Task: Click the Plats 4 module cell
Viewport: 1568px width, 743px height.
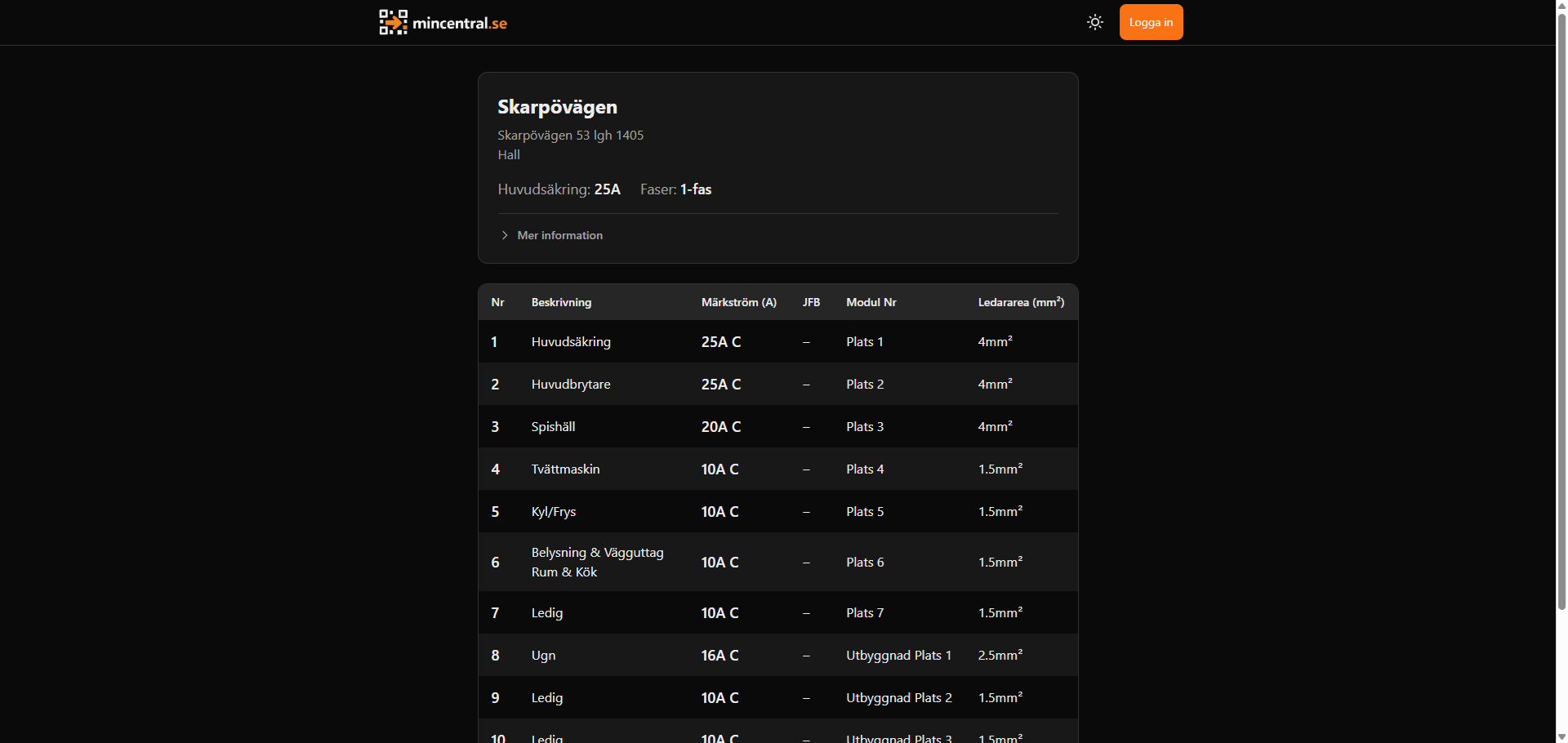Action: pos(865,469)
